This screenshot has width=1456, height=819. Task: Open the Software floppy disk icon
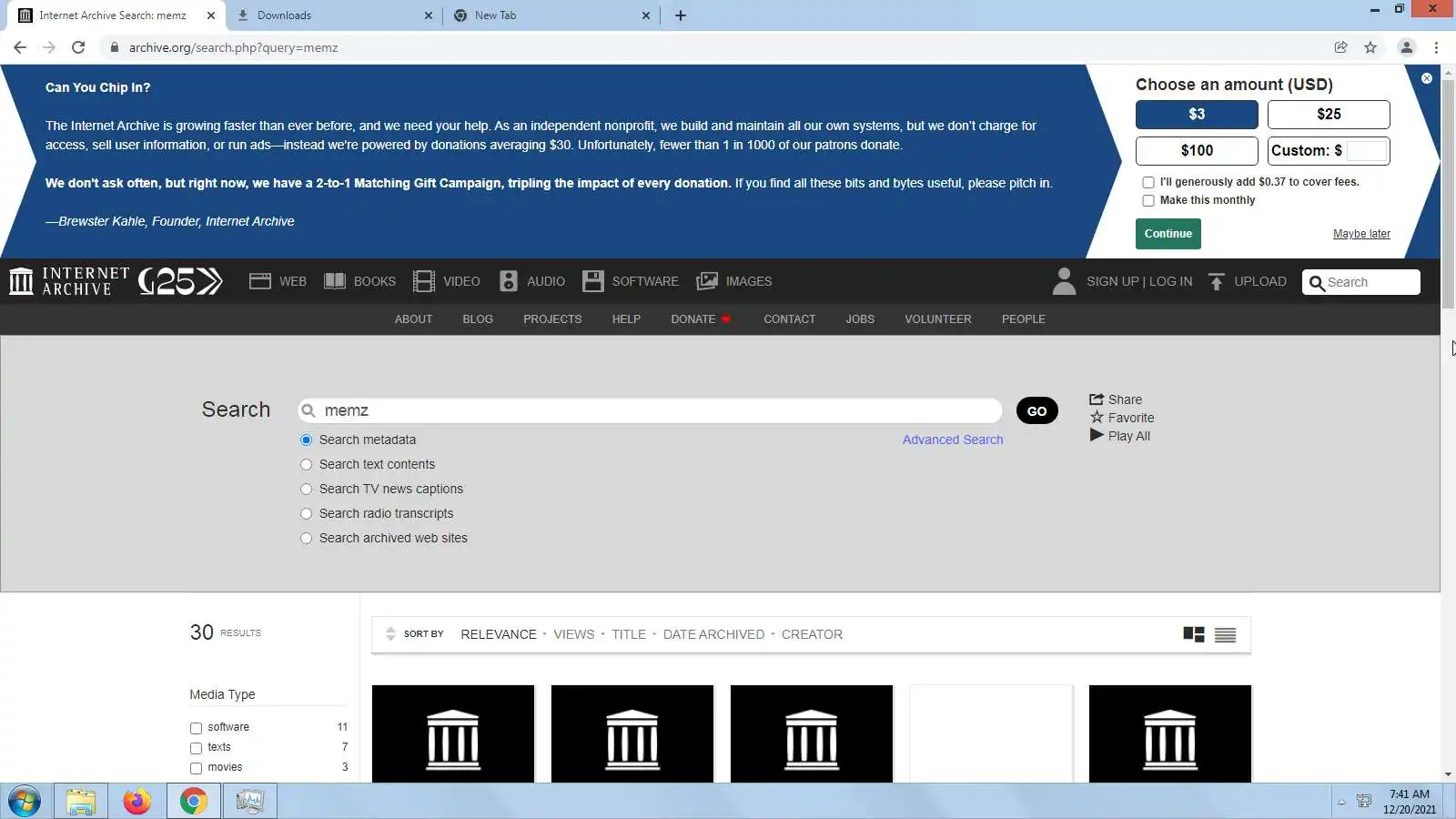point(593,281)
